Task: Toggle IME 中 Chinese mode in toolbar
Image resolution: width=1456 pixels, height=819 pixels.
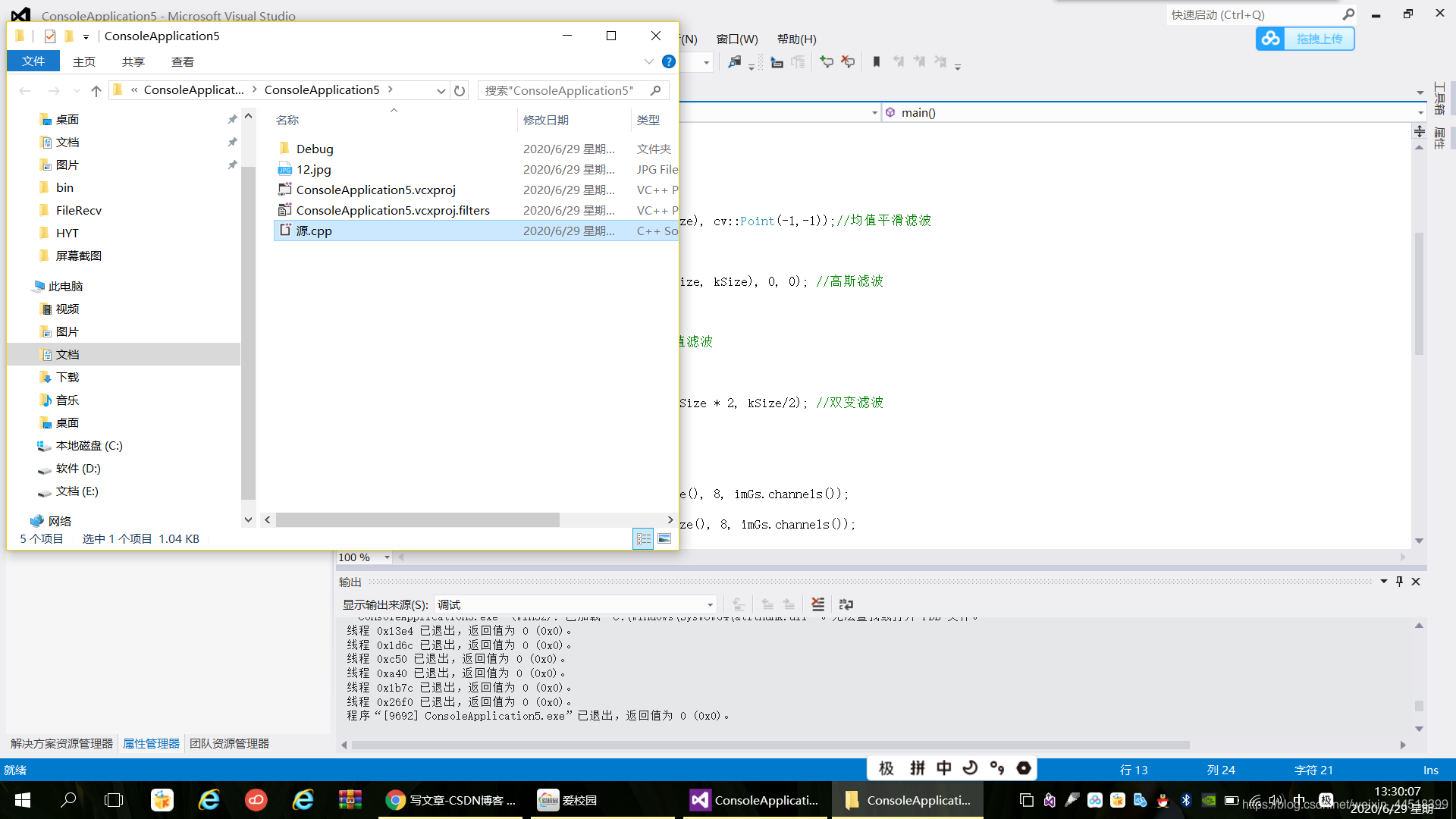Action: click(x=943, y=768)
